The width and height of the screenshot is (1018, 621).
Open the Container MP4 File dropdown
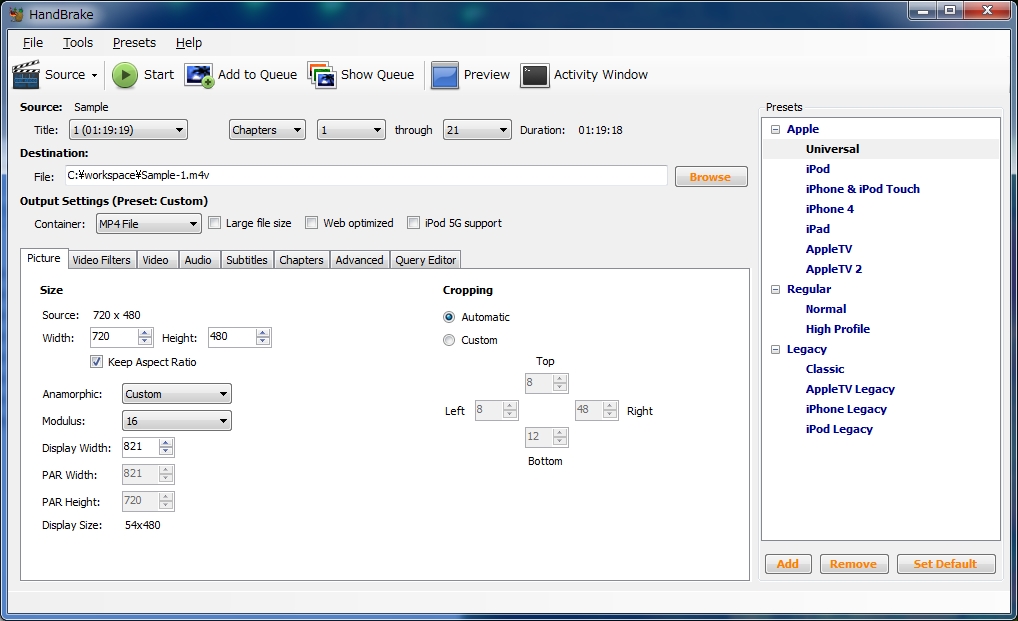[149, 224]
